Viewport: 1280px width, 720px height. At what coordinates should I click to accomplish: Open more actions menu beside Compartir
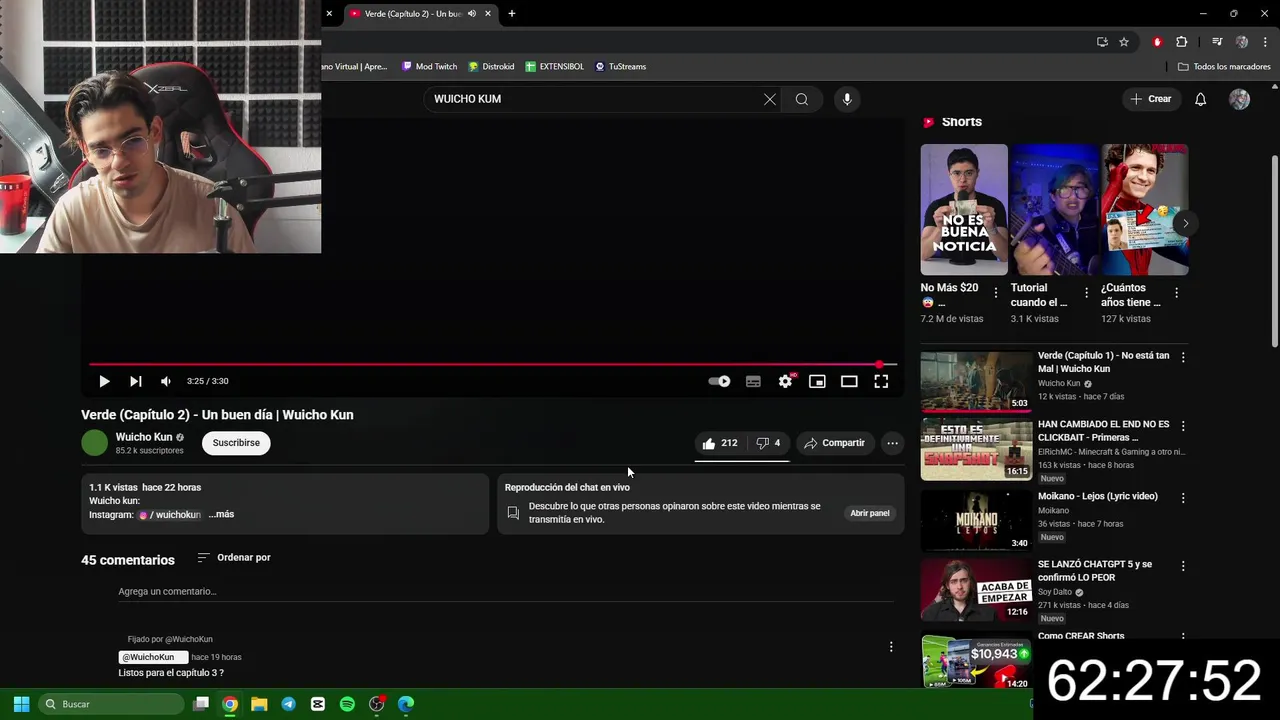pos(892,443)
